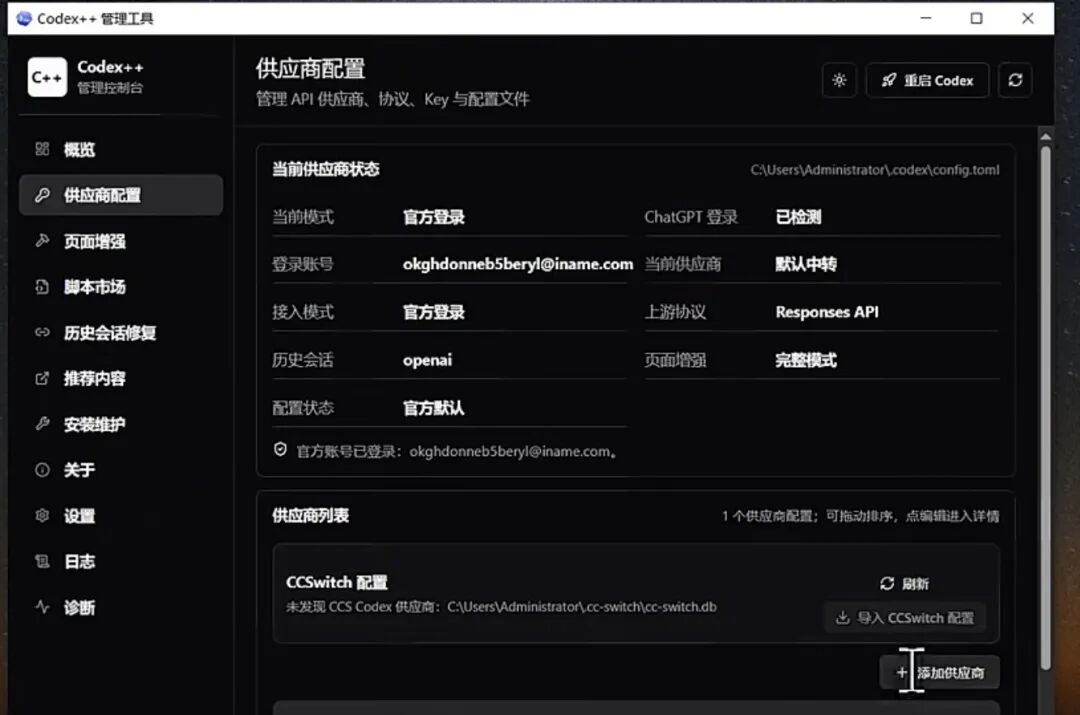
Task: Click the refresh icon beside 重启 Codex
Action: click(1015, 81)
